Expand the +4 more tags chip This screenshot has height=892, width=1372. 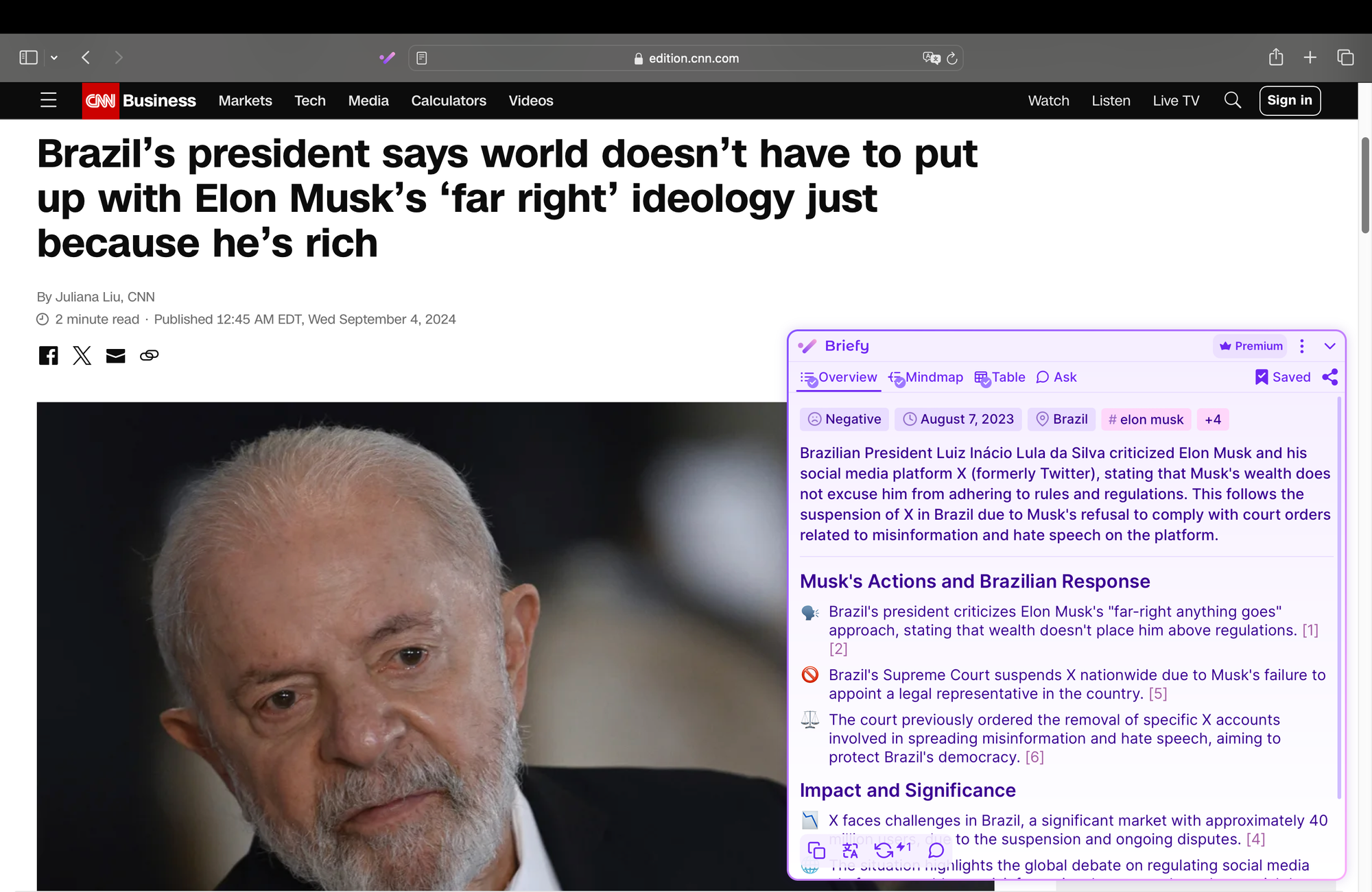coord(1212,420)
